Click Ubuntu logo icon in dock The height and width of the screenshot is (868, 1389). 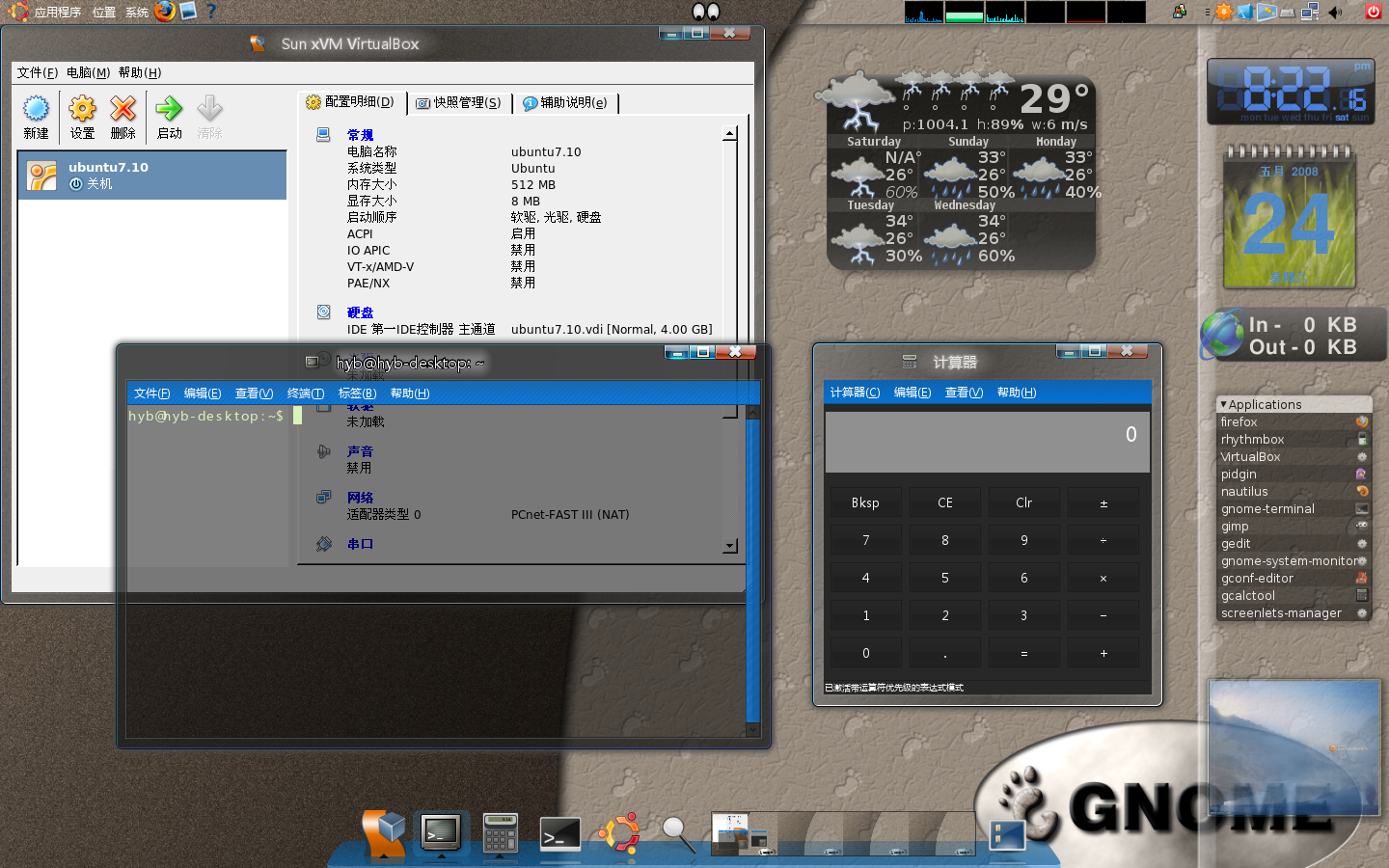click(x=619, y=832)
